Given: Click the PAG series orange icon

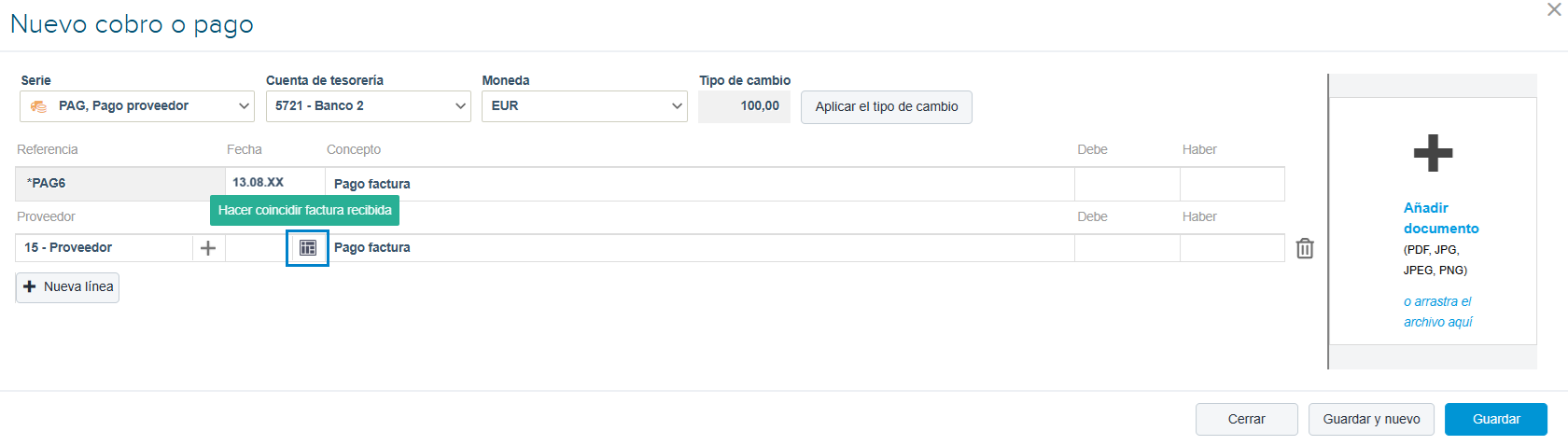Looking at the screenshot, I should [x=38, y=106].
